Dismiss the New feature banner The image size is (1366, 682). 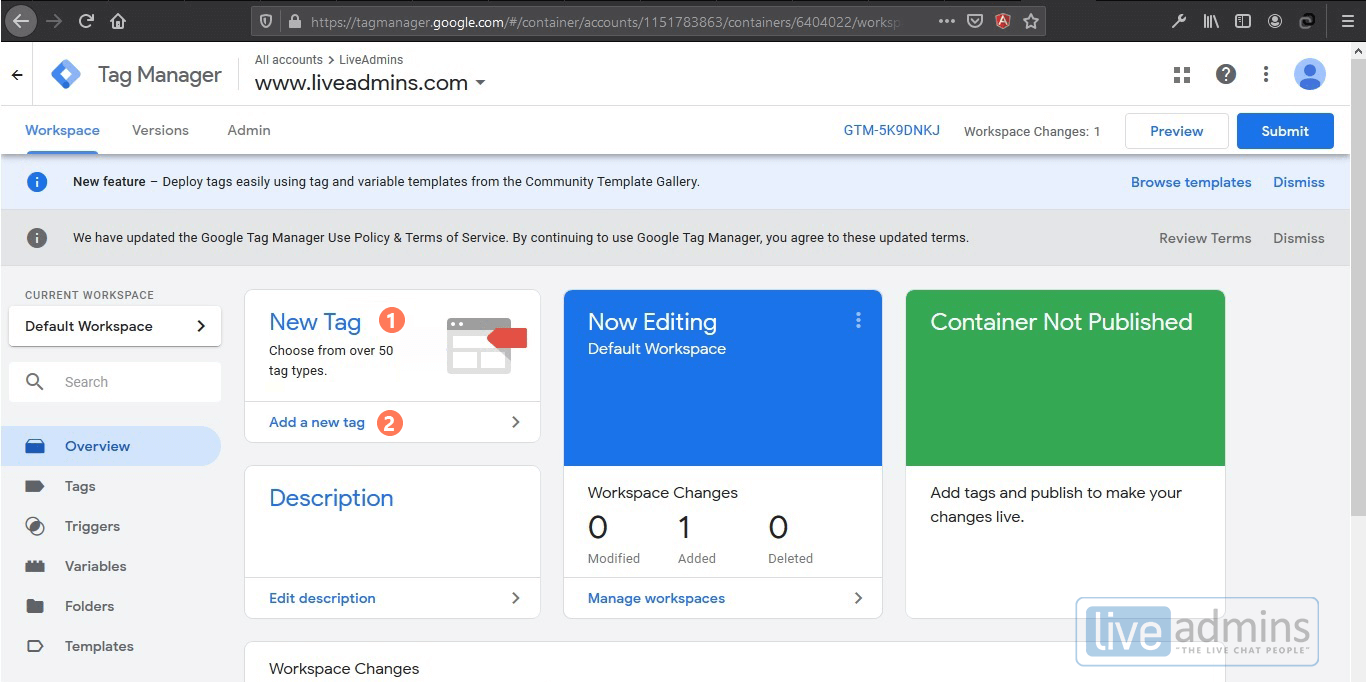click(x=1299, y=182)
